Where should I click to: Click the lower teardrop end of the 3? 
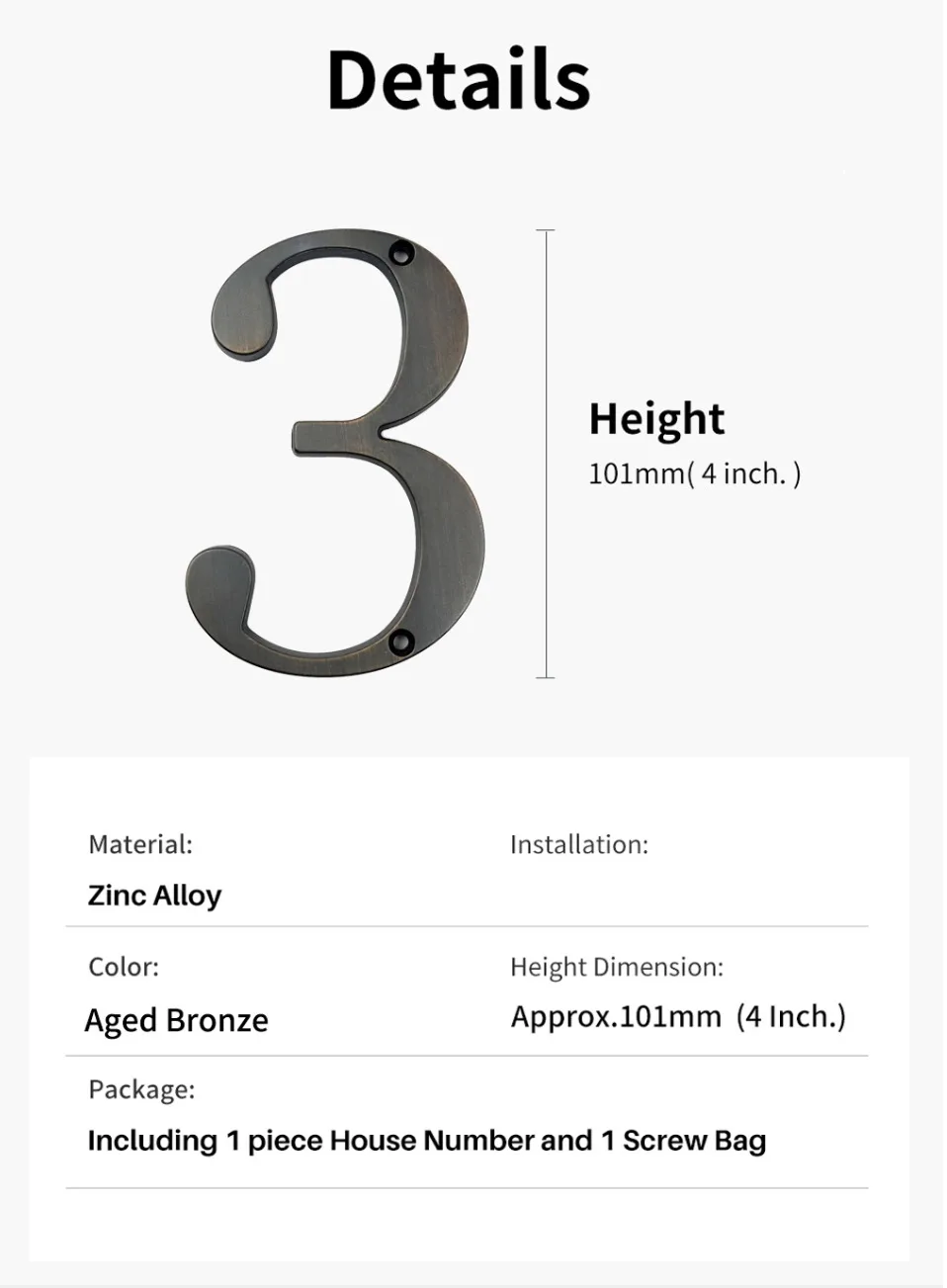[219, 588]
